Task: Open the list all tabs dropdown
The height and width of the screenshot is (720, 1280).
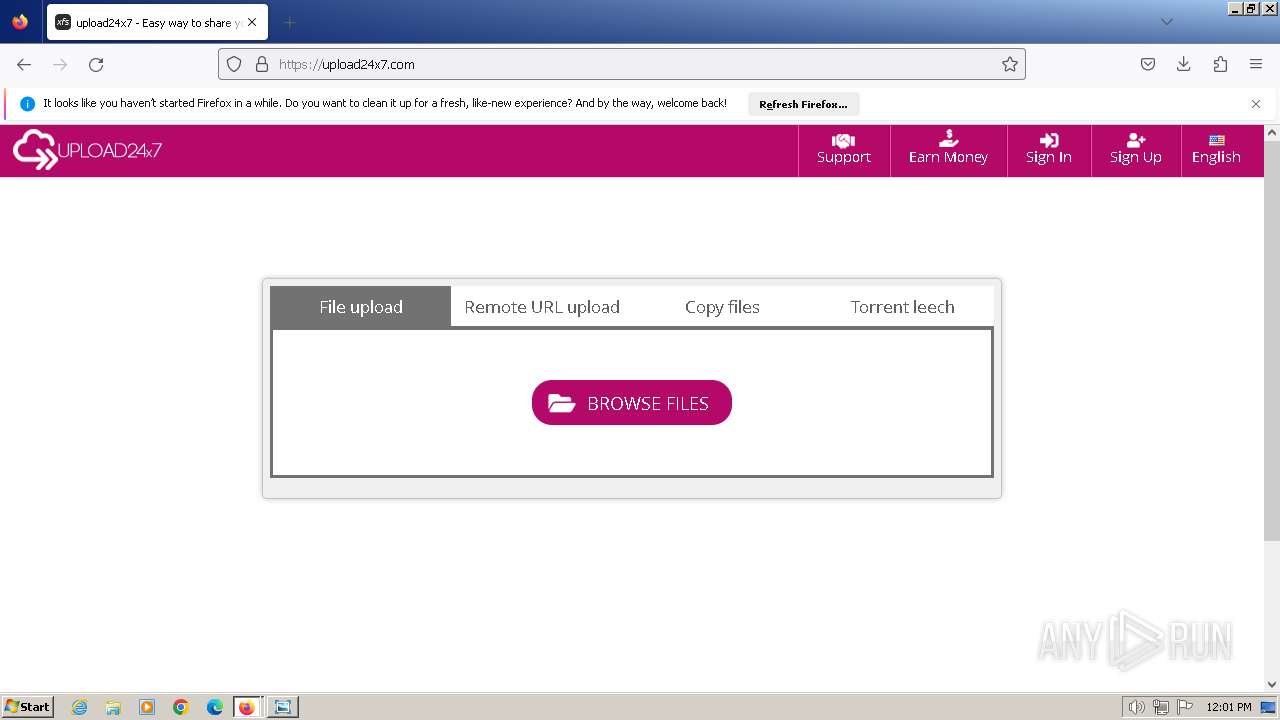Action: [1166, 22]
